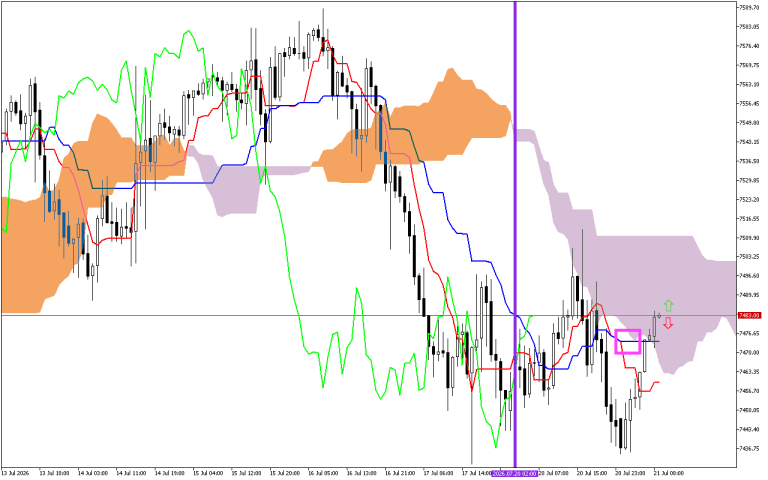The image size is (768, 480).
Task: Click the 7509.90 price axis label
Action: coord(749,238)
